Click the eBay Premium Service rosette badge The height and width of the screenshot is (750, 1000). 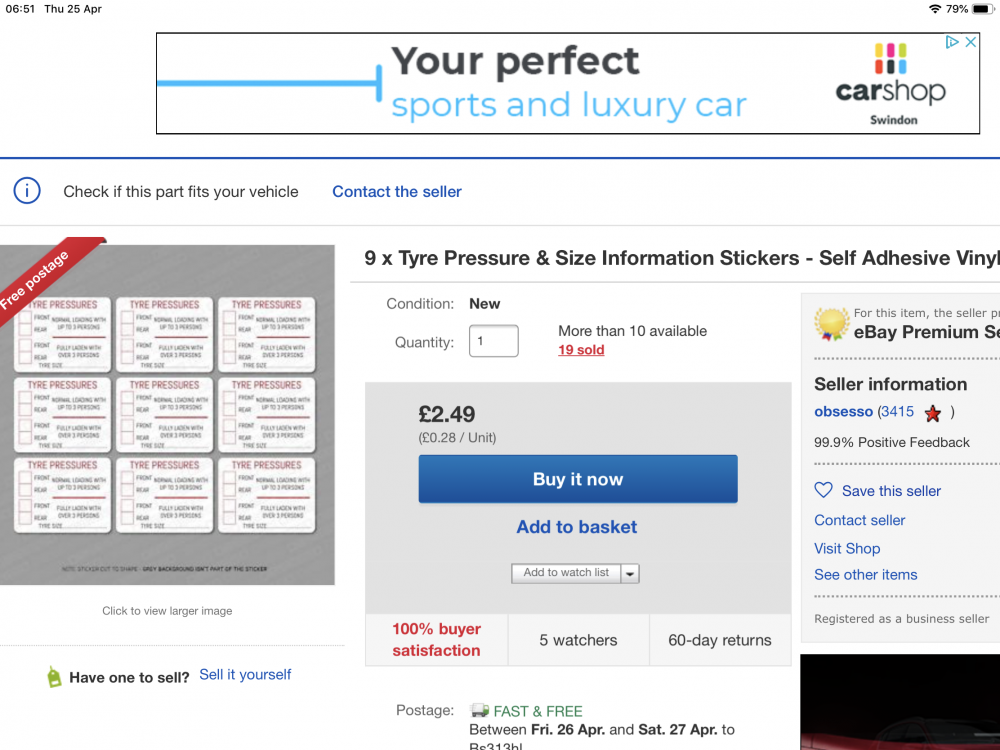(x=832, y=325)
